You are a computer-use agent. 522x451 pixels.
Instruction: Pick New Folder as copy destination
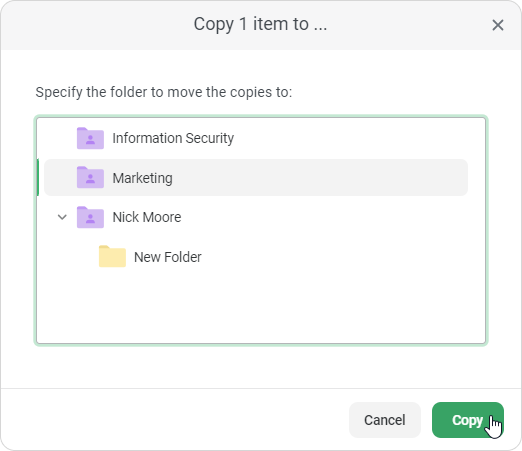168,257
